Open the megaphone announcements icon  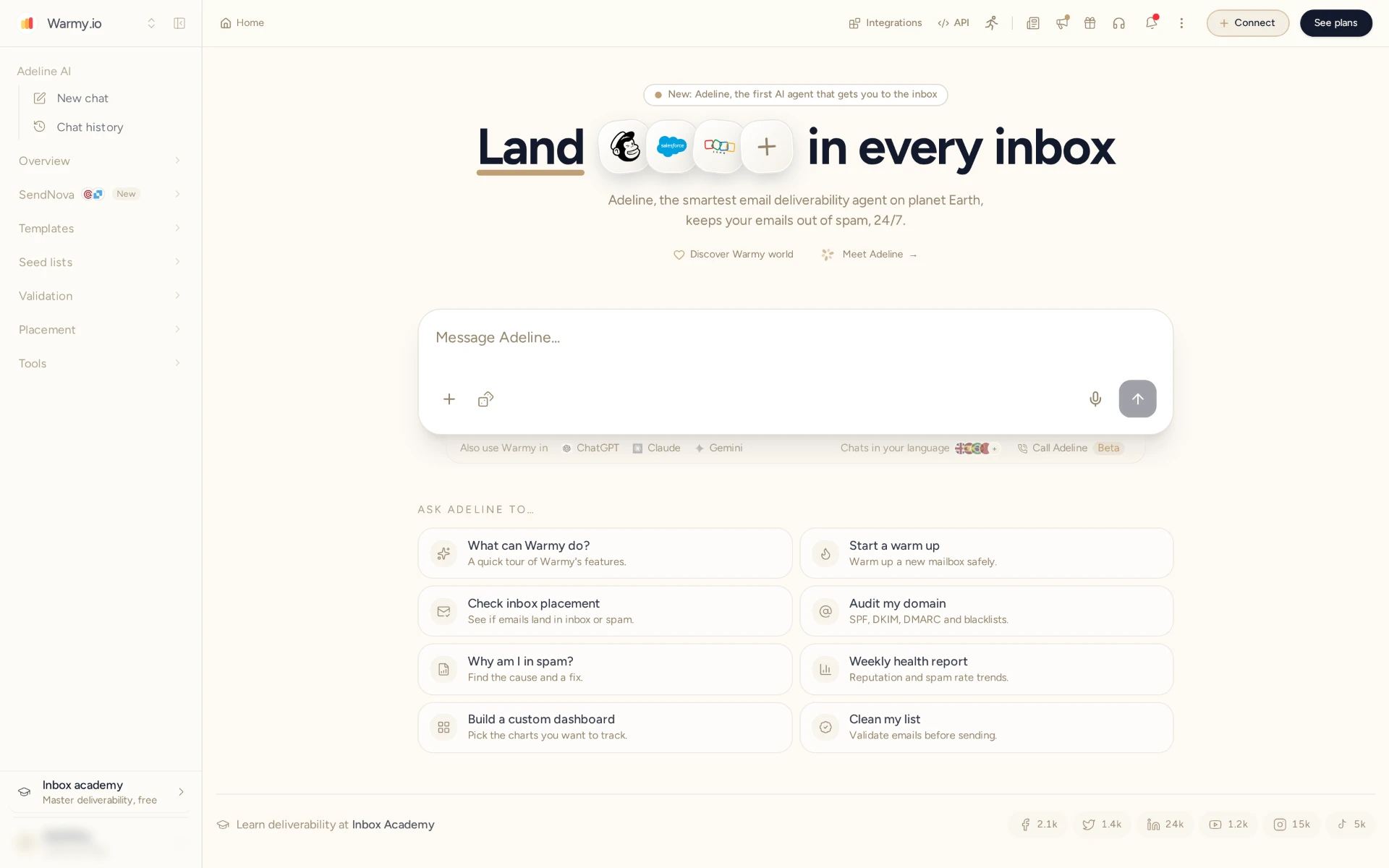(1062, 23)
